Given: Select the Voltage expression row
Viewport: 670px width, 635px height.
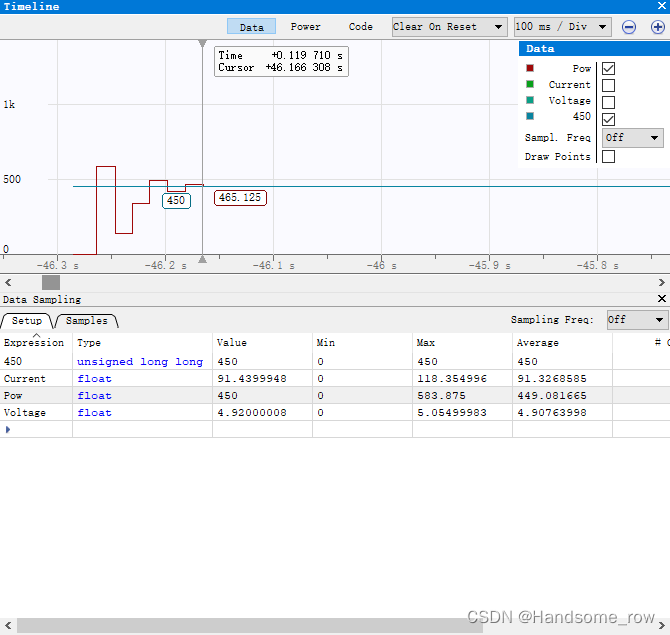Looking at the screenshot, I should coord(335,412).
